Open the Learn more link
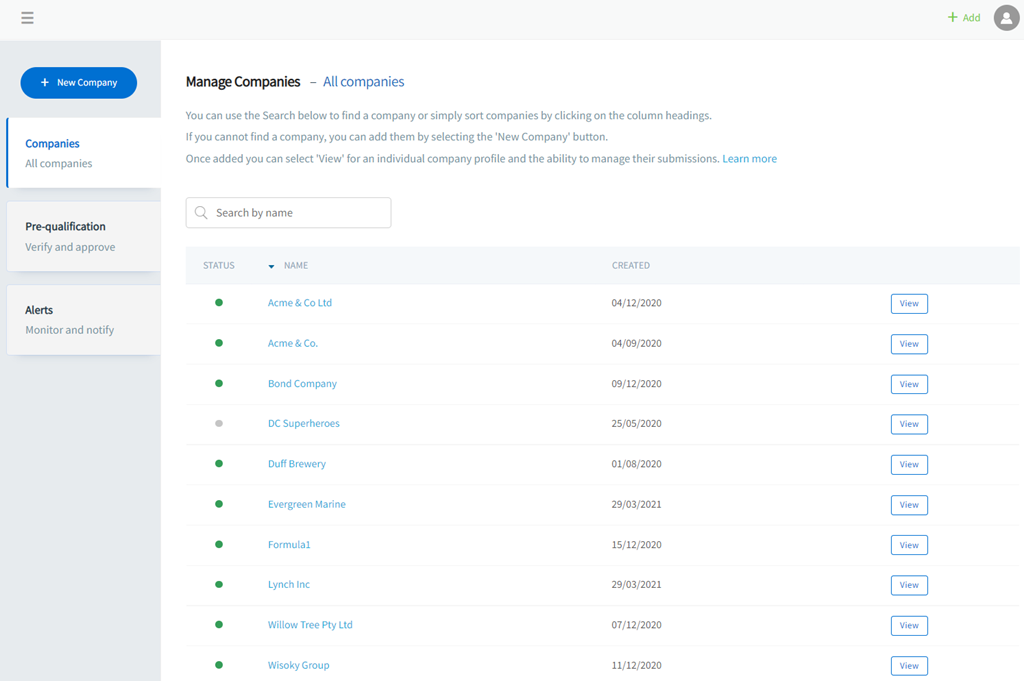 pyautogui.click(x=749, y=159)
